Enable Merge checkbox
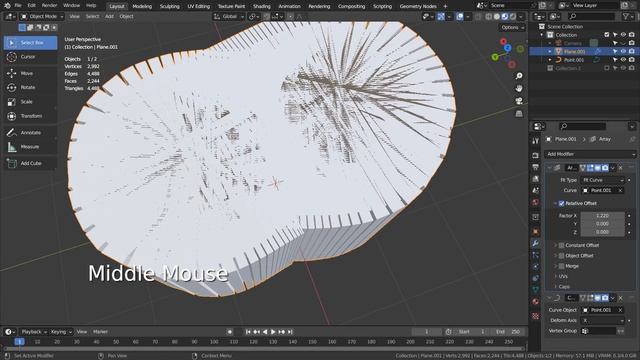This screenshot has height=360, width=640. 561,266
